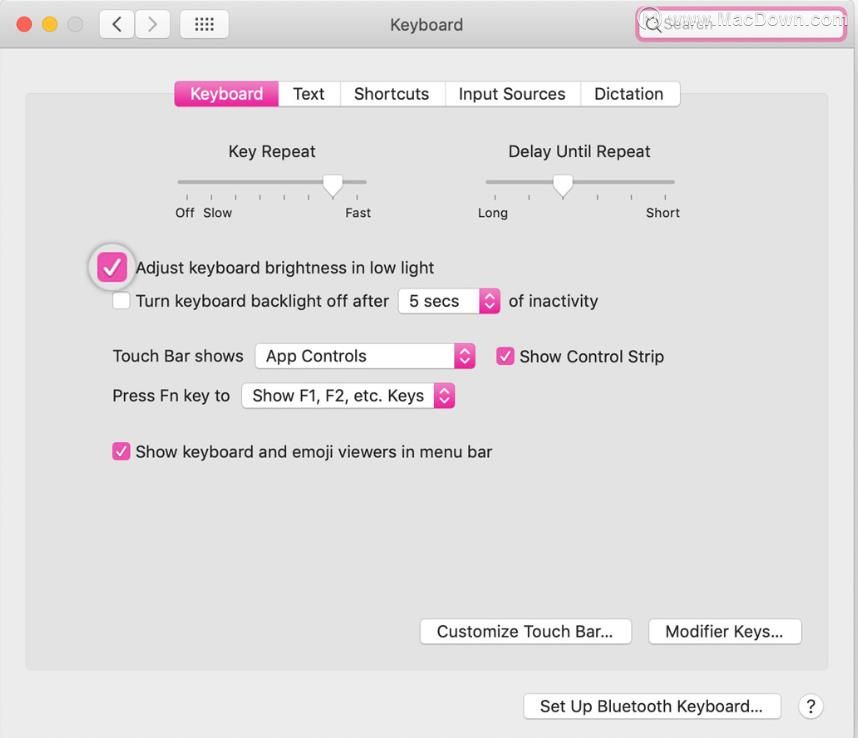
Task: Click the red close window button
Action: click(24, 25)
